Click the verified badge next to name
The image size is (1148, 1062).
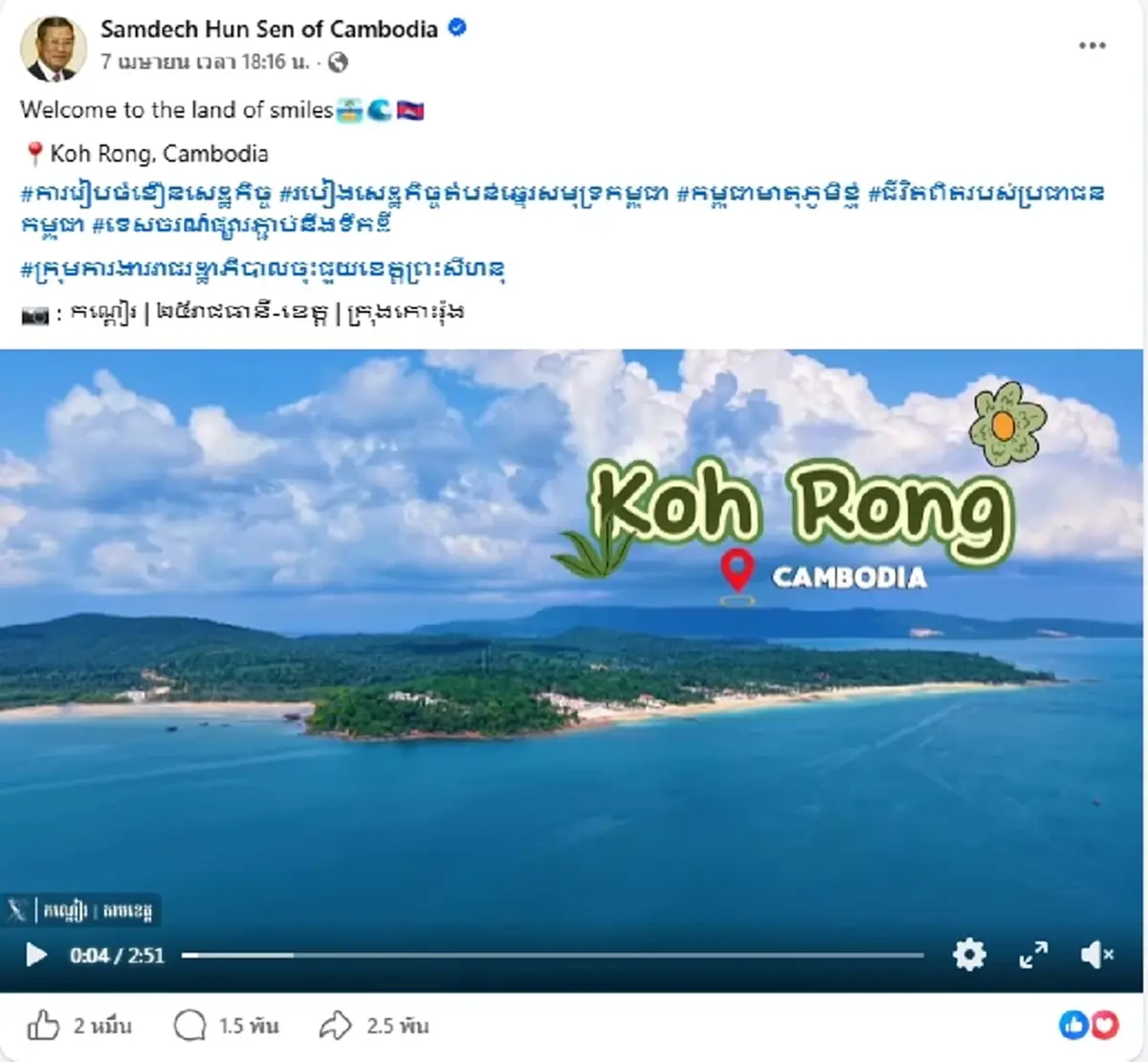[x=457, y=28]
